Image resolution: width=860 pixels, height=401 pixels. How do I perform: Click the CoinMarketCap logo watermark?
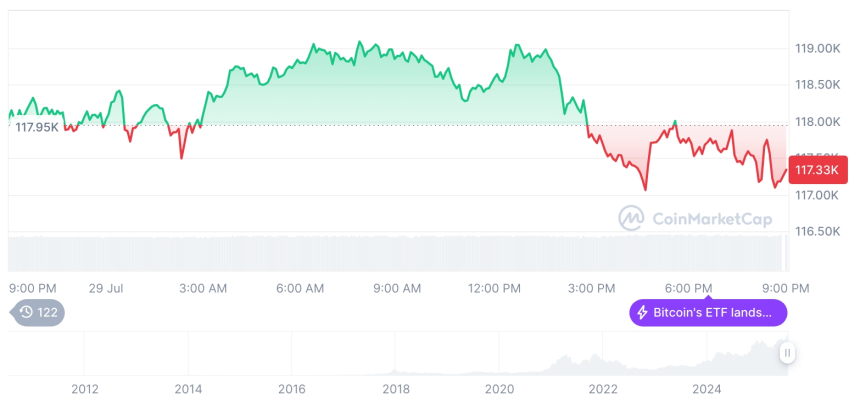631,218
